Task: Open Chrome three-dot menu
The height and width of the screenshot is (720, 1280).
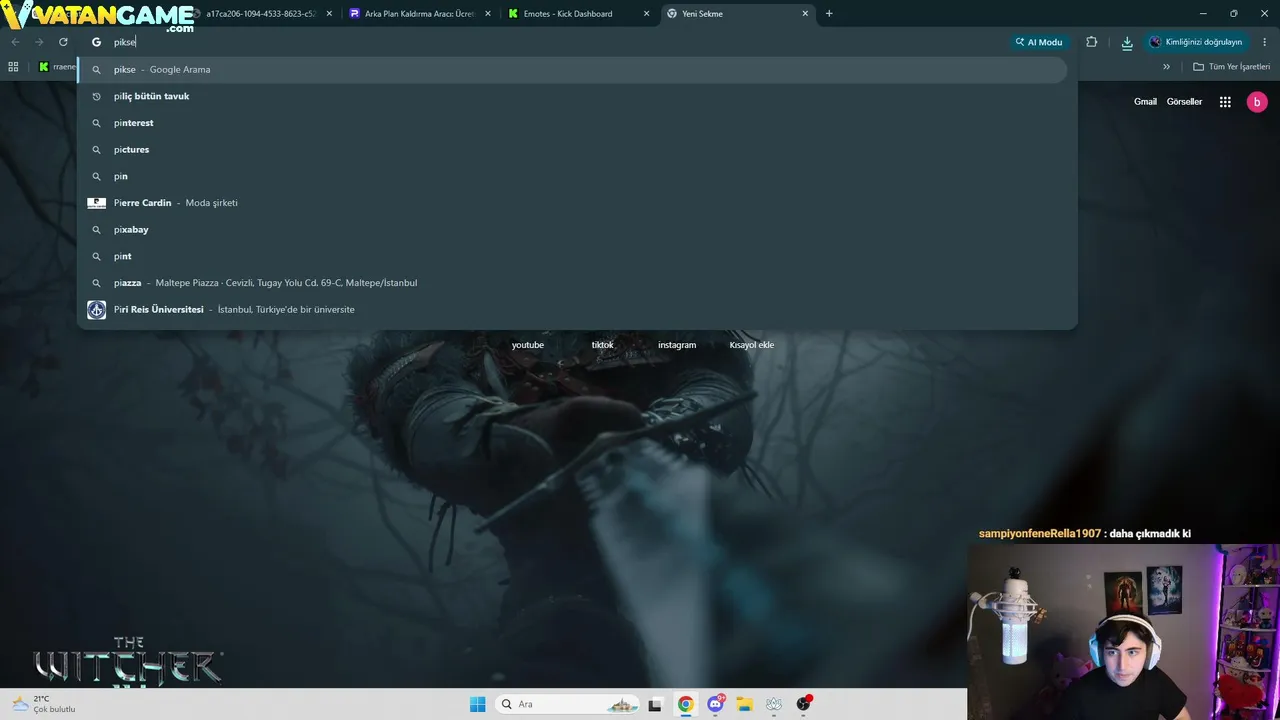Action: point(1265,42)
